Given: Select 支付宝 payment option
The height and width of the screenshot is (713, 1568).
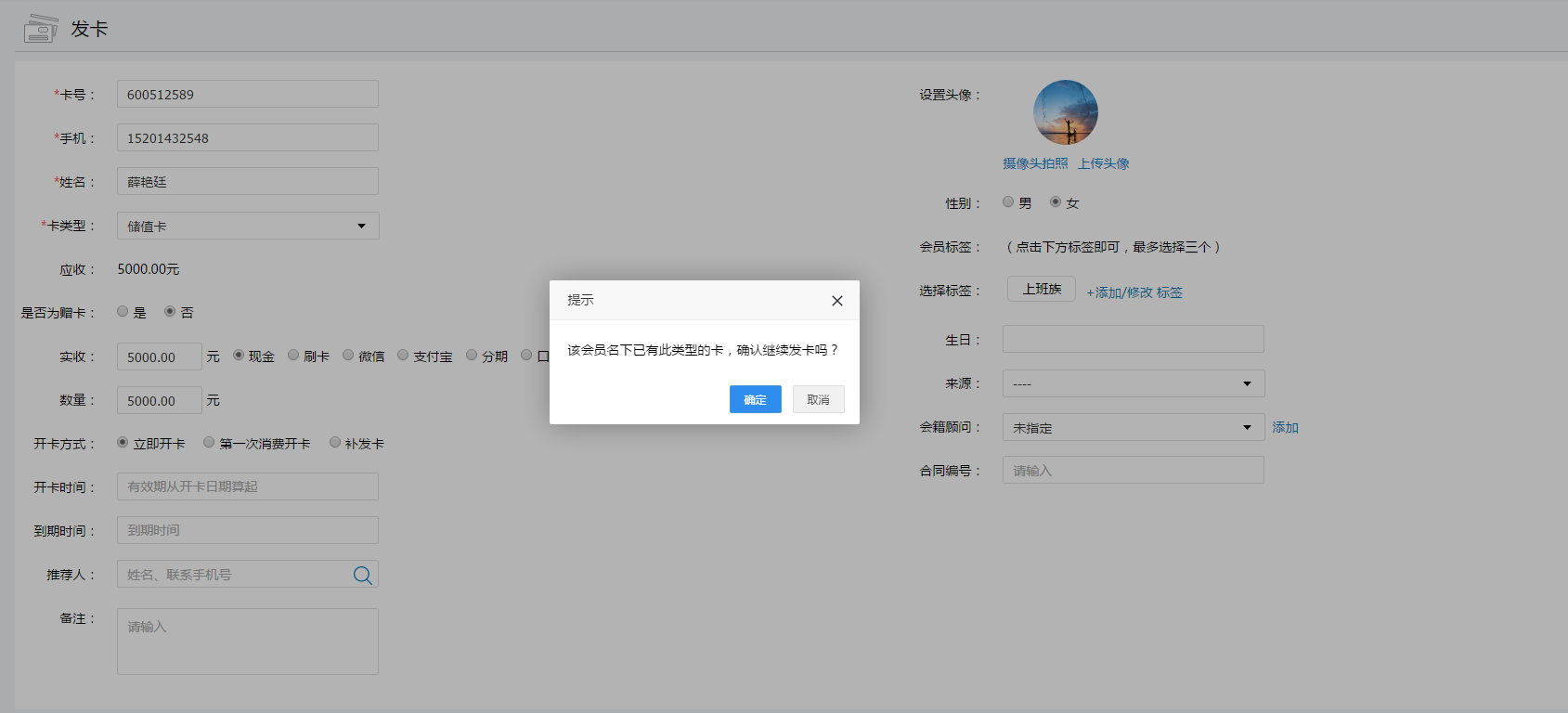Looking at the screenshot, I should pyautogui.click(x=403, y=356).
